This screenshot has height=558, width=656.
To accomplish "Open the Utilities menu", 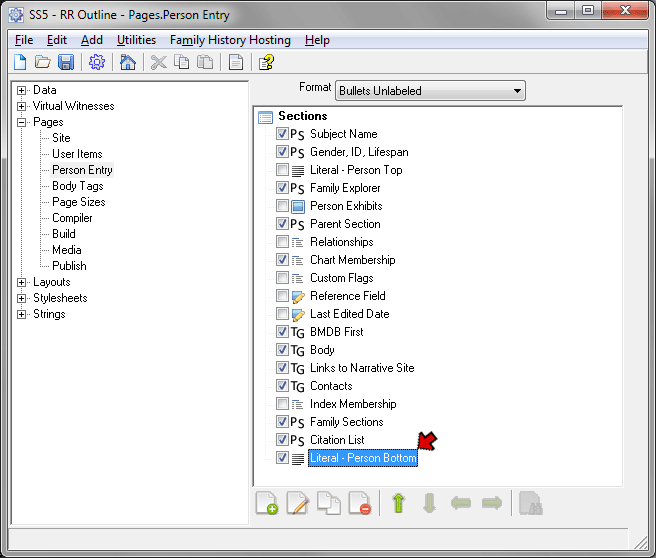I will point(136,40).
